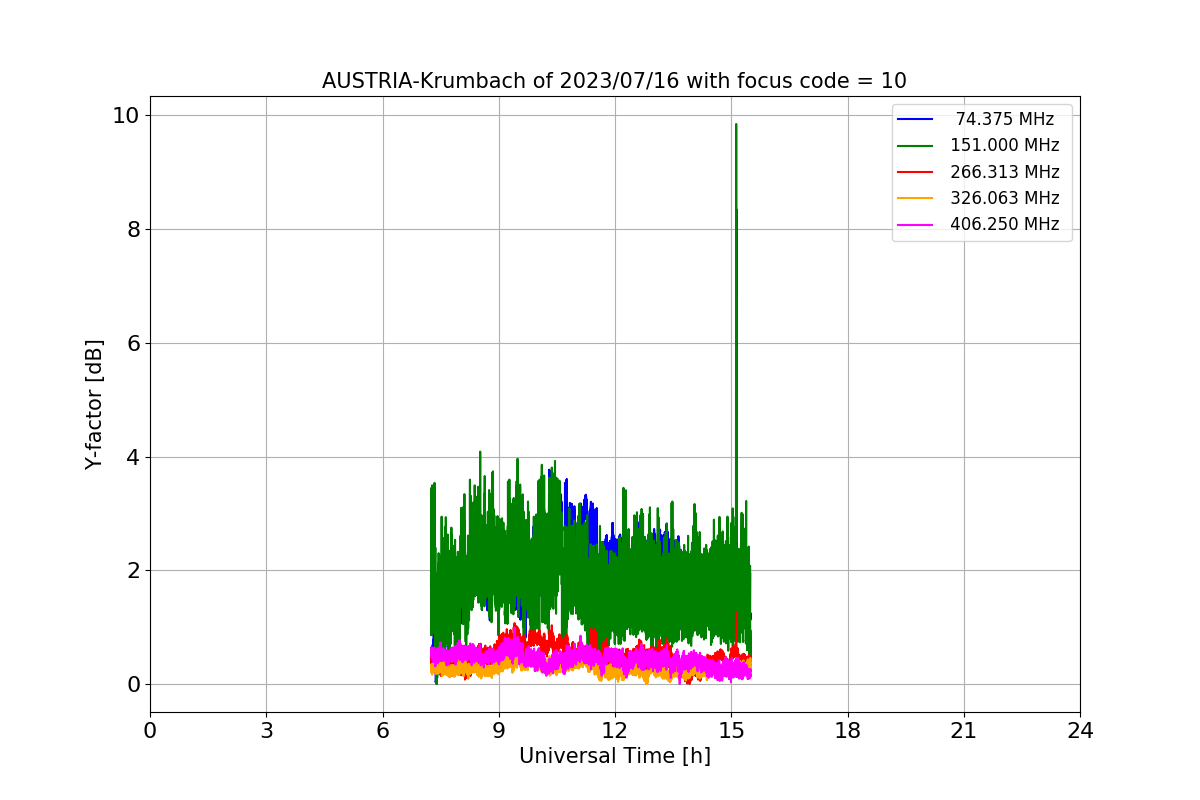
Task: Click the y-axis tick label 10
Action: [125, 116]
